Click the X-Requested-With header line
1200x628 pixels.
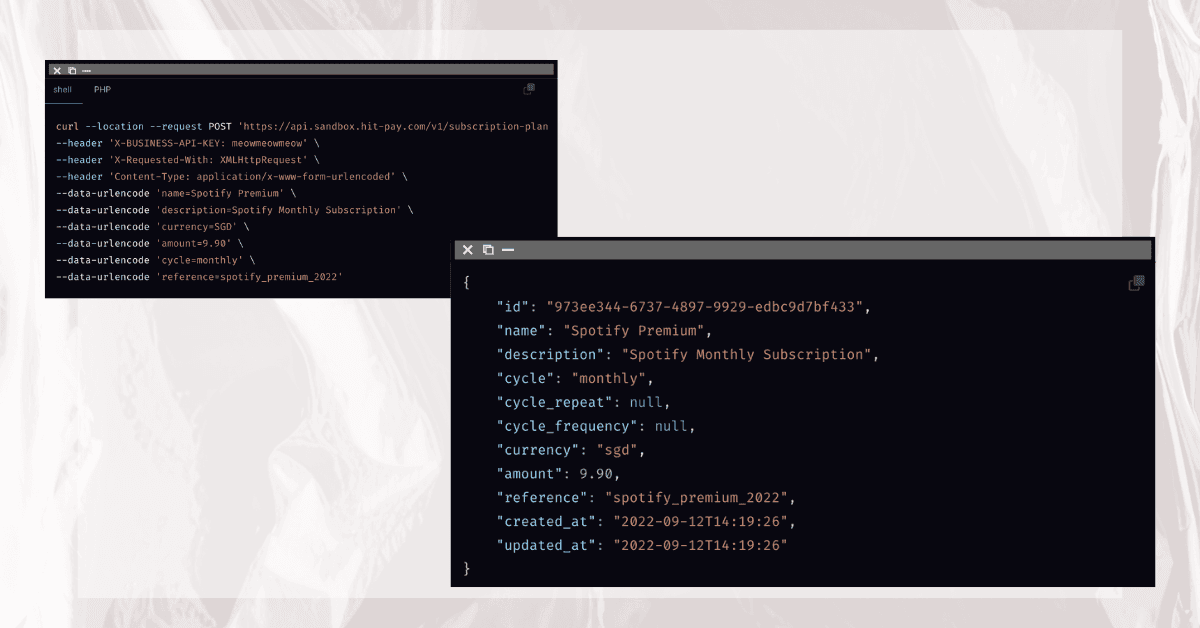pos(188,160)
